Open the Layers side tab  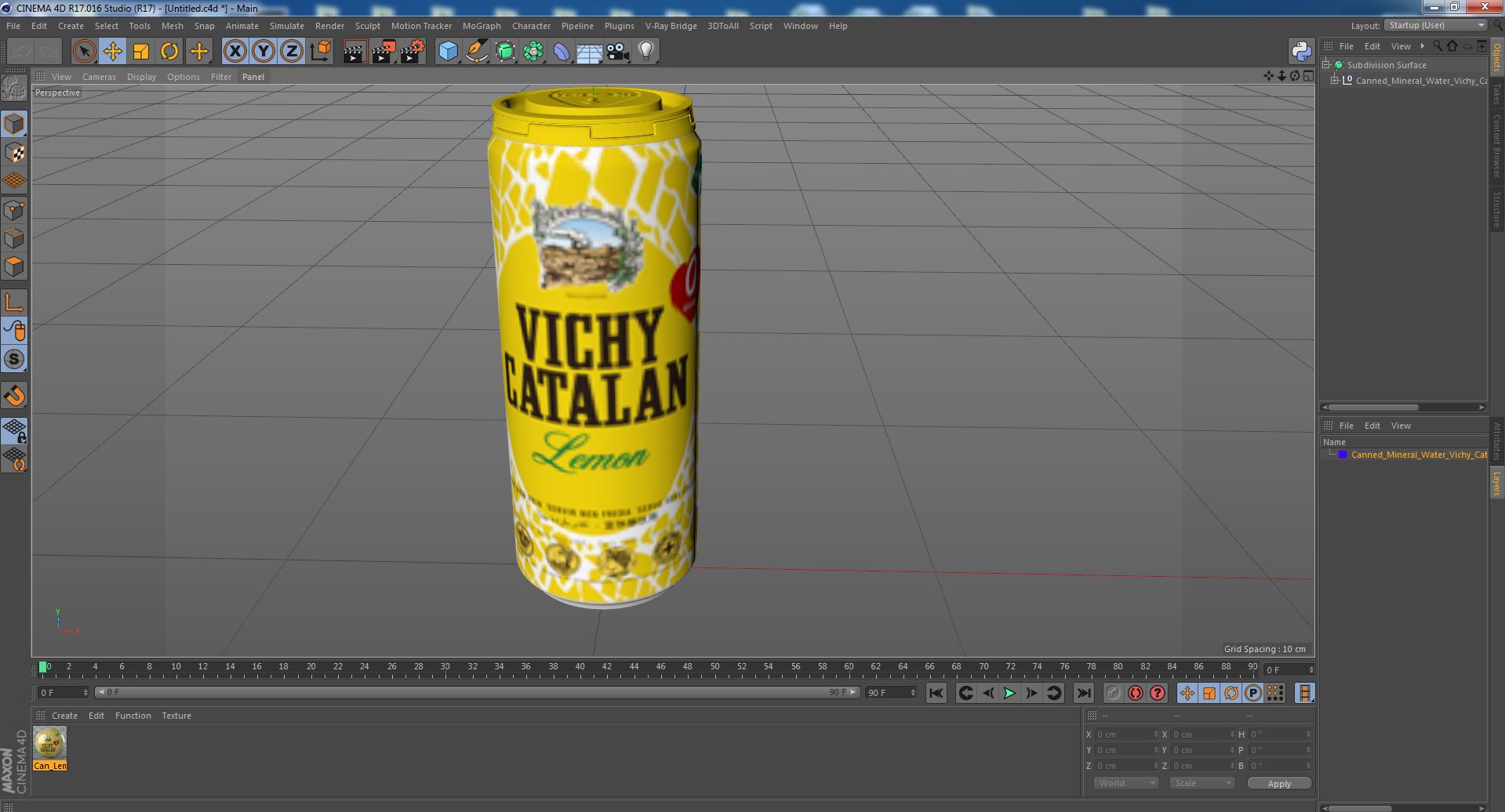click(1497, 484)
